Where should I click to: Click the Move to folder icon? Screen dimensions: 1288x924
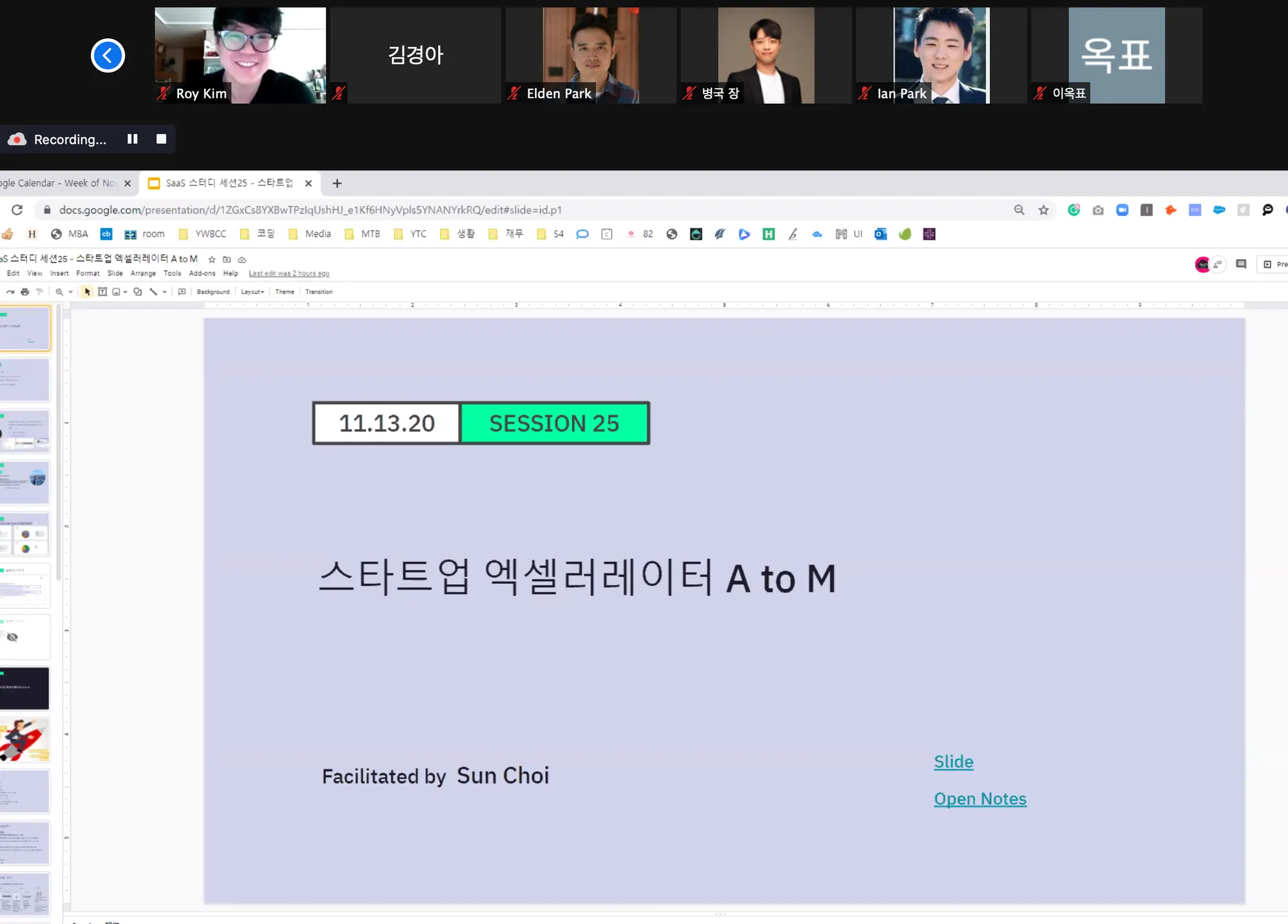pyautogui.click(x=227, y=259)
